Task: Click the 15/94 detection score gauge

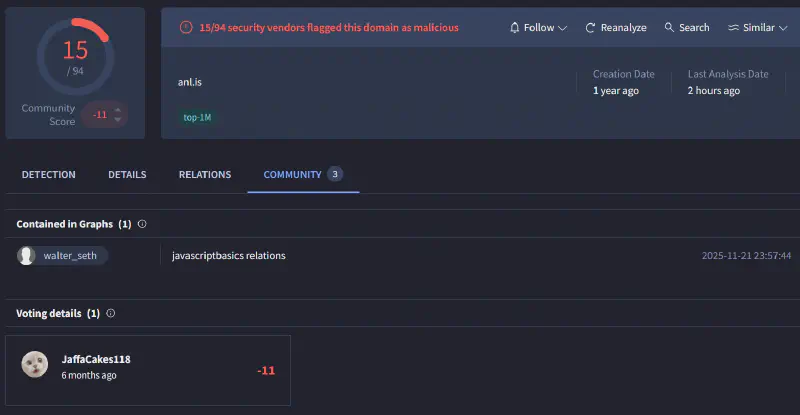Action: [75, 57]
